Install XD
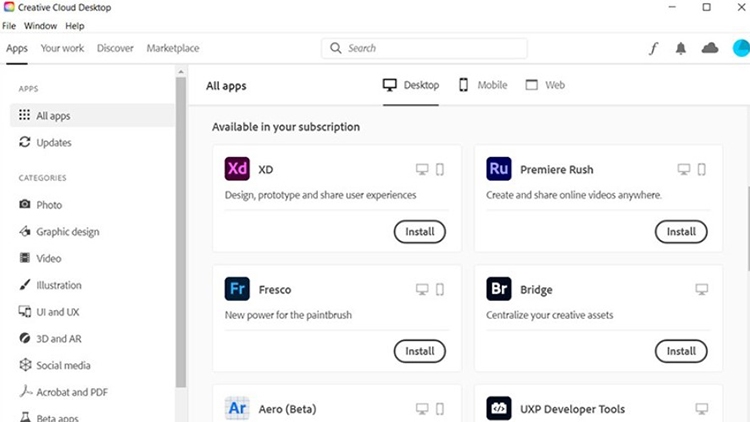750x422 pixels. (420, 232)
